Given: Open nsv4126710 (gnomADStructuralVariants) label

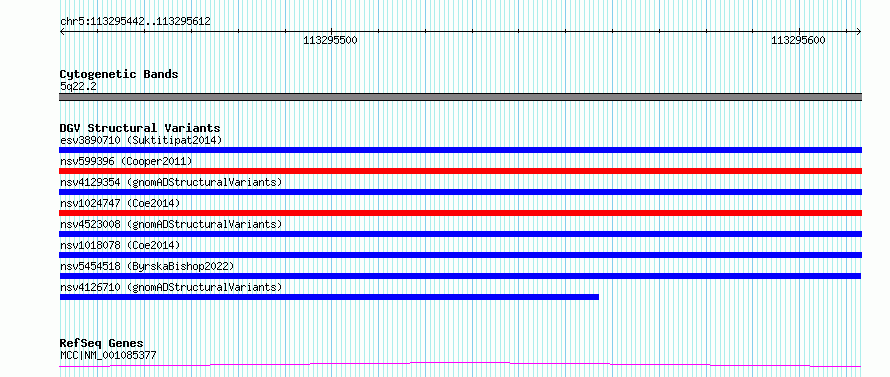Looking at the screenshot, I should (x=171, y=287).
